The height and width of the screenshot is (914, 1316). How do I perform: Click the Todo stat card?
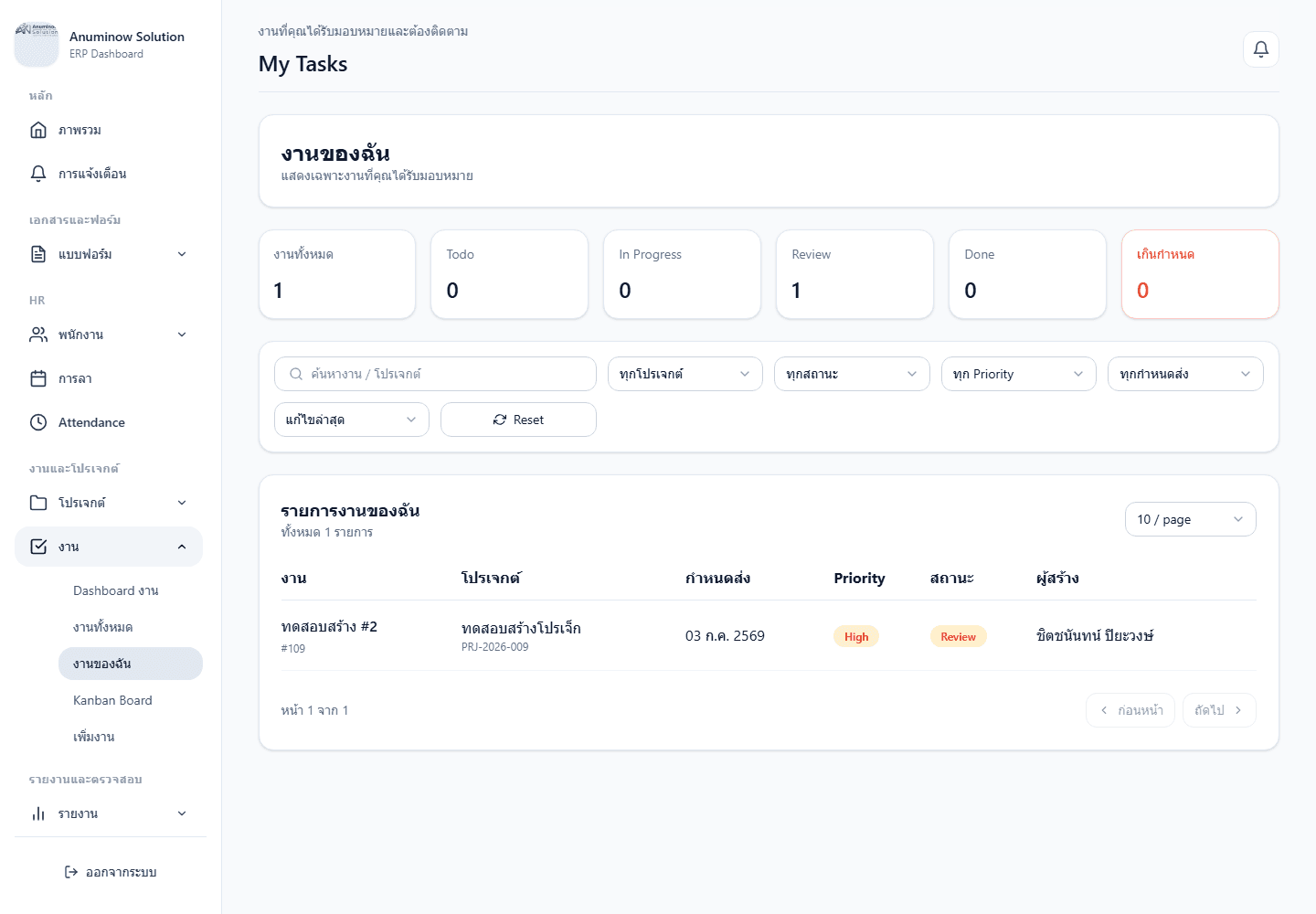(x=509, y=274)
